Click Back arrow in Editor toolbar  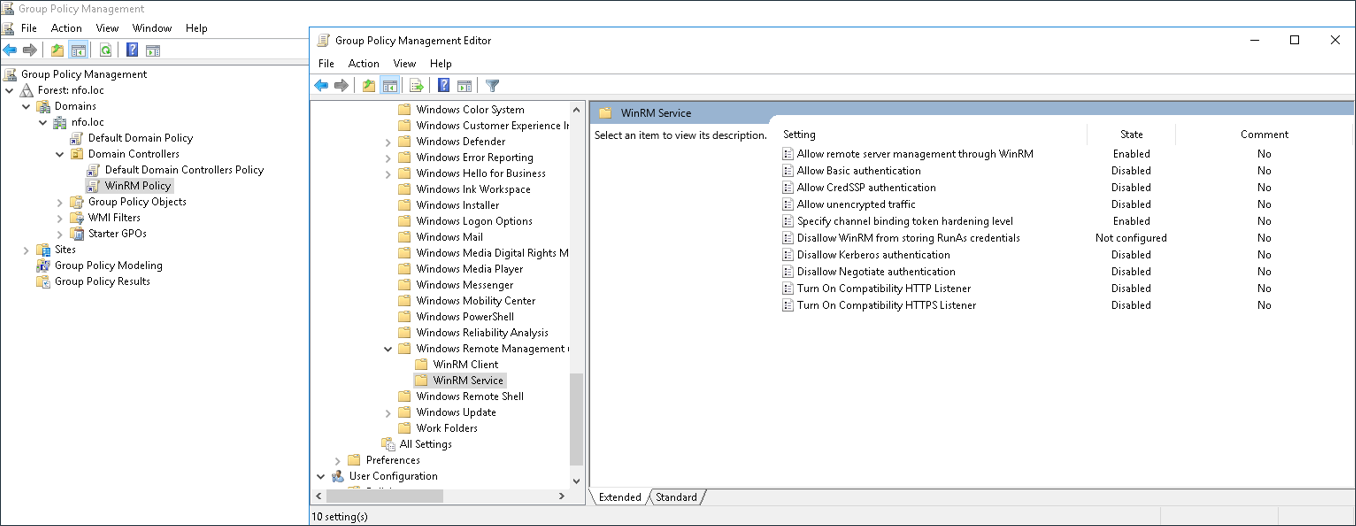tap(321, 86)
